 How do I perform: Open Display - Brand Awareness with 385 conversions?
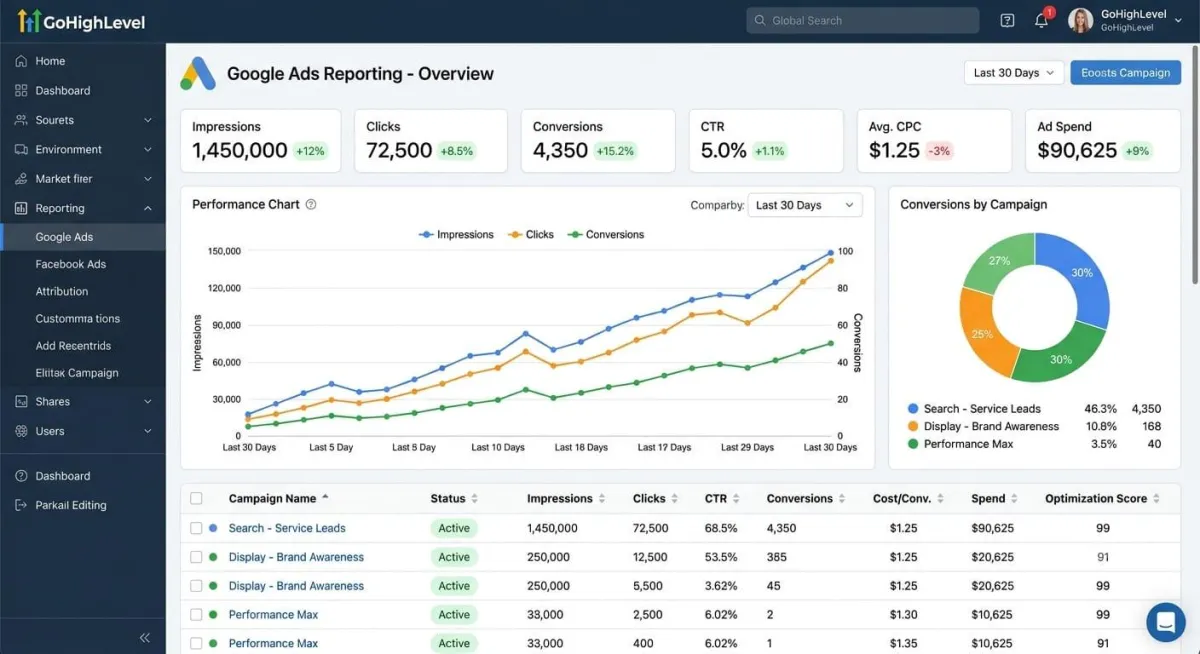(x=296, y=557)
